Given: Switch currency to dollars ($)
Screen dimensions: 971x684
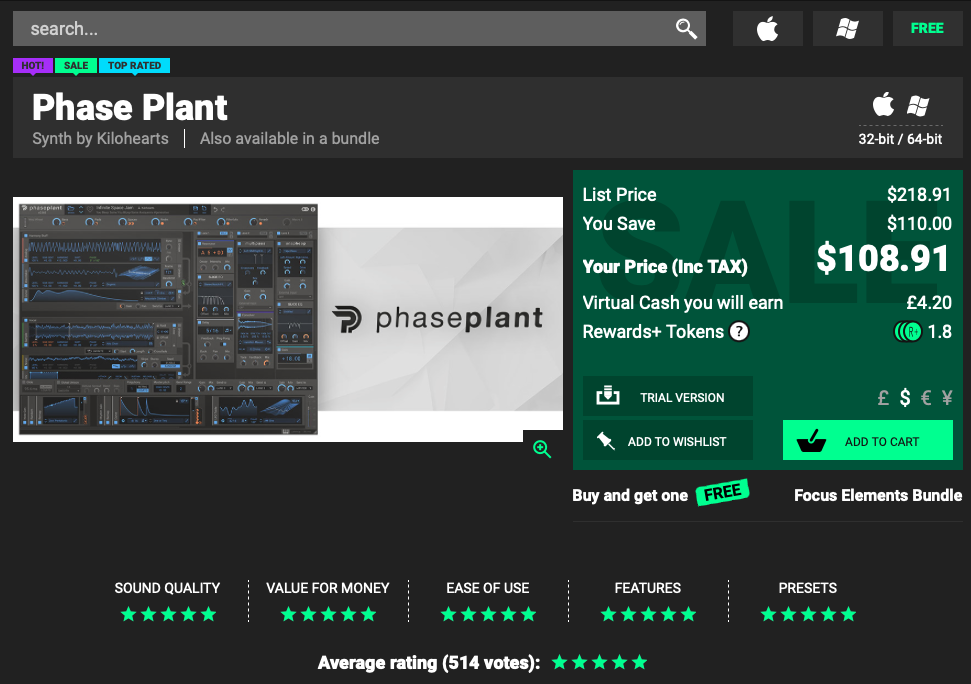Looking at the screenshot, I should [905, 397].
